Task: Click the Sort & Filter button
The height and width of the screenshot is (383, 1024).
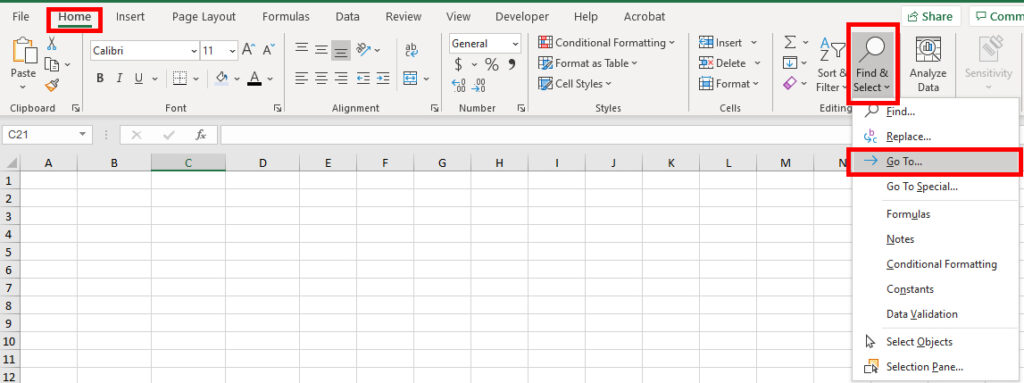Action: click(831, 64)
